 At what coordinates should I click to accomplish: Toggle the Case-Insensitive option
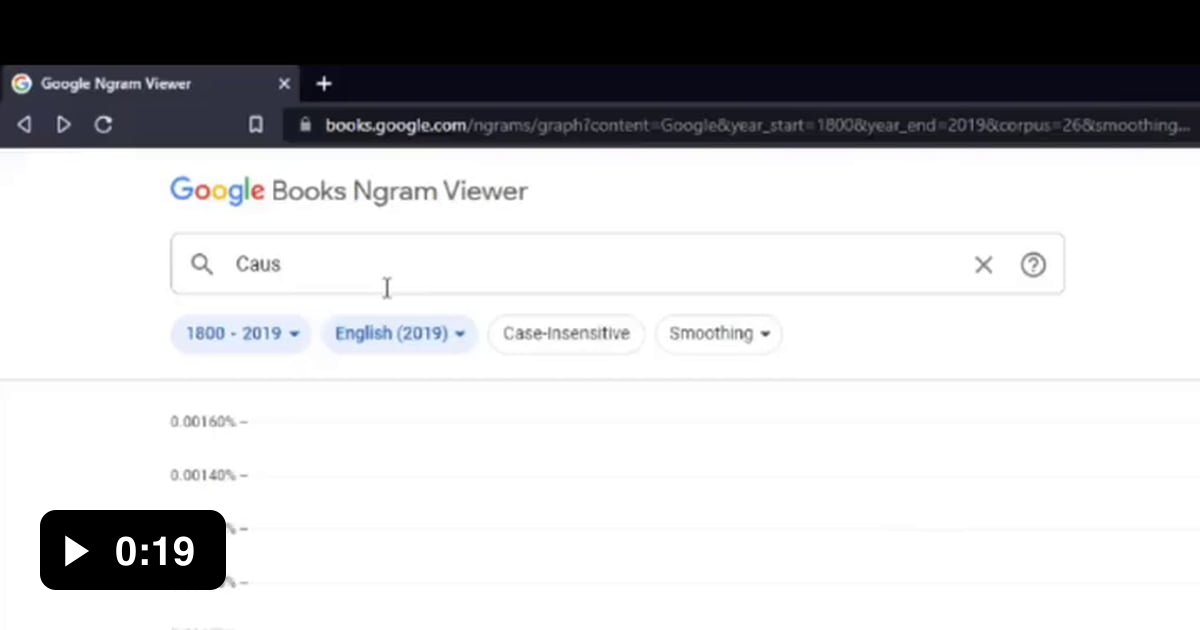(566, 334)
